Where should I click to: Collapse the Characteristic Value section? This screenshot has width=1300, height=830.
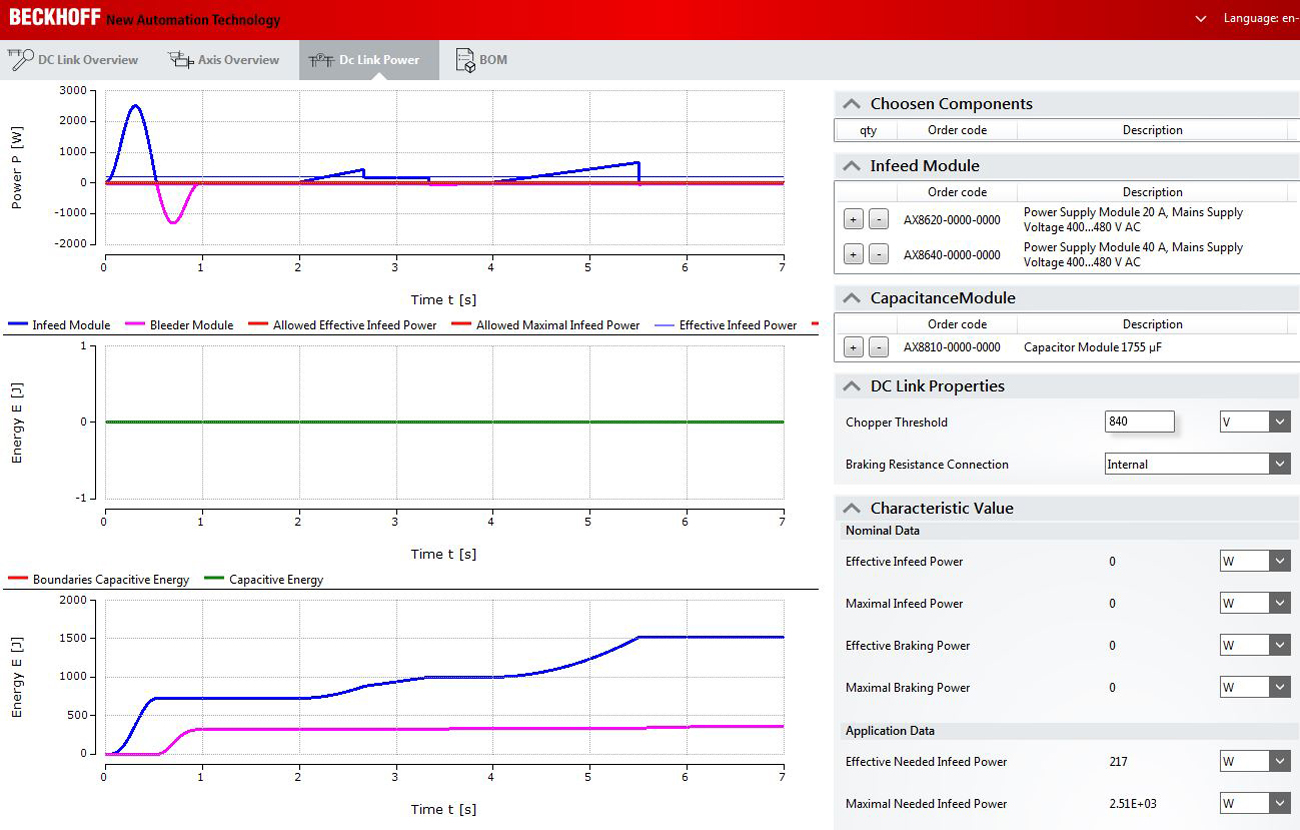(x=851, y=508)
